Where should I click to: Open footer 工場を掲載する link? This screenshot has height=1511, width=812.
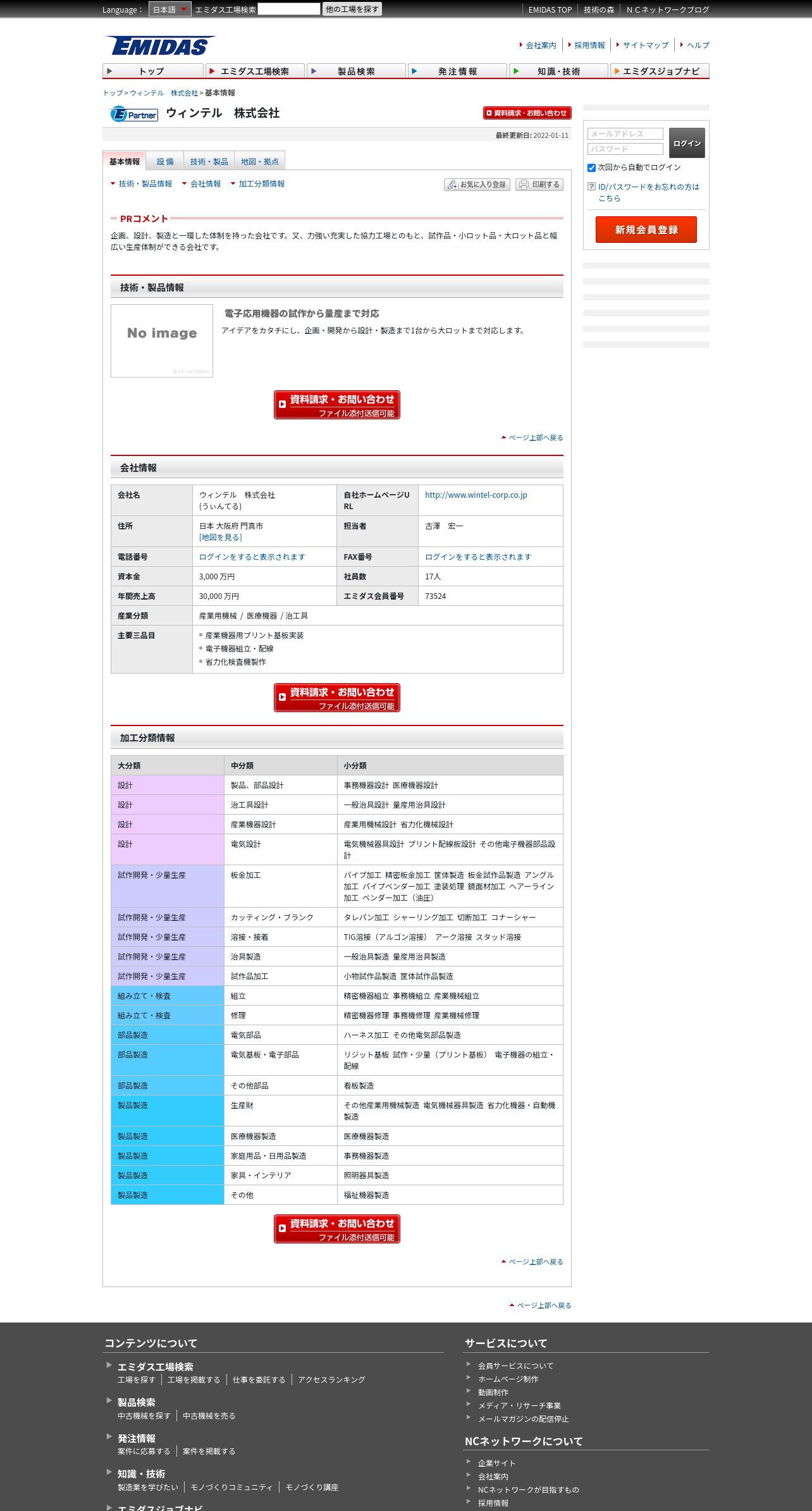(194, 1380)
